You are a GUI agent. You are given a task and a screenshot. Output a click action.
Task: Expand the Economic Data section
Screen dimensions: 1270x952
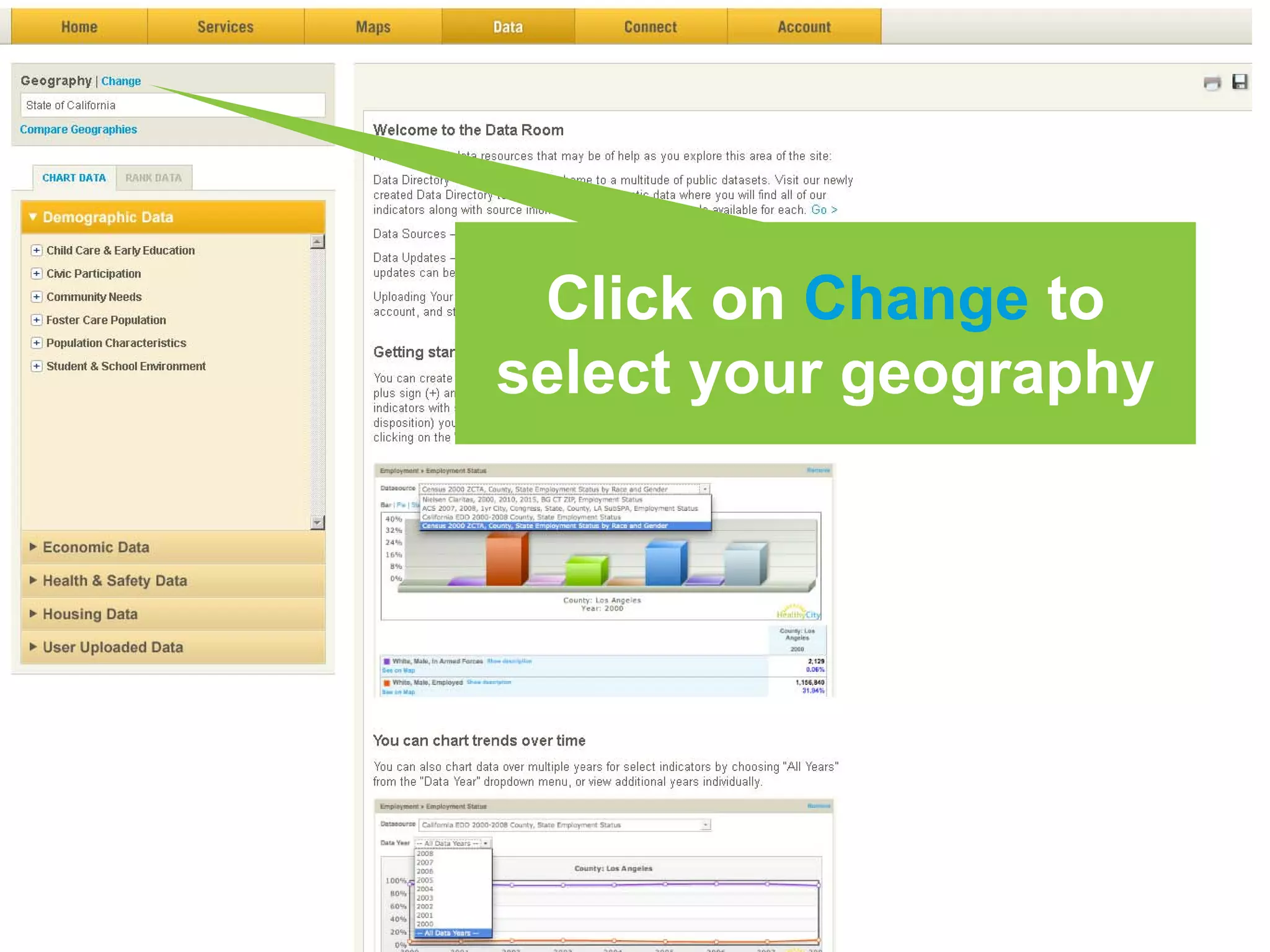173,547
